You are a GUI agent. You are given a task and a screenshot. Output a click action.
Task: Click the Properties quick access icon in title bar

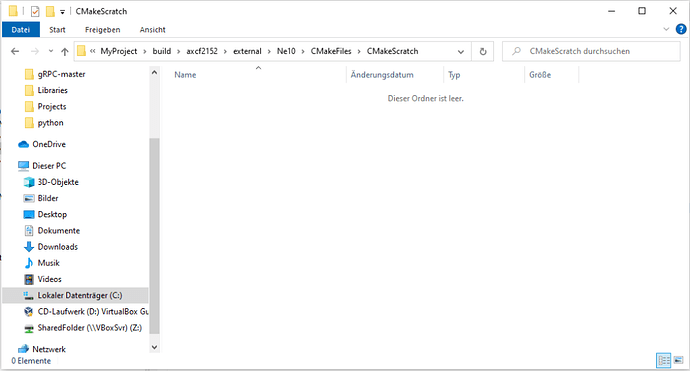click(35, 11)
